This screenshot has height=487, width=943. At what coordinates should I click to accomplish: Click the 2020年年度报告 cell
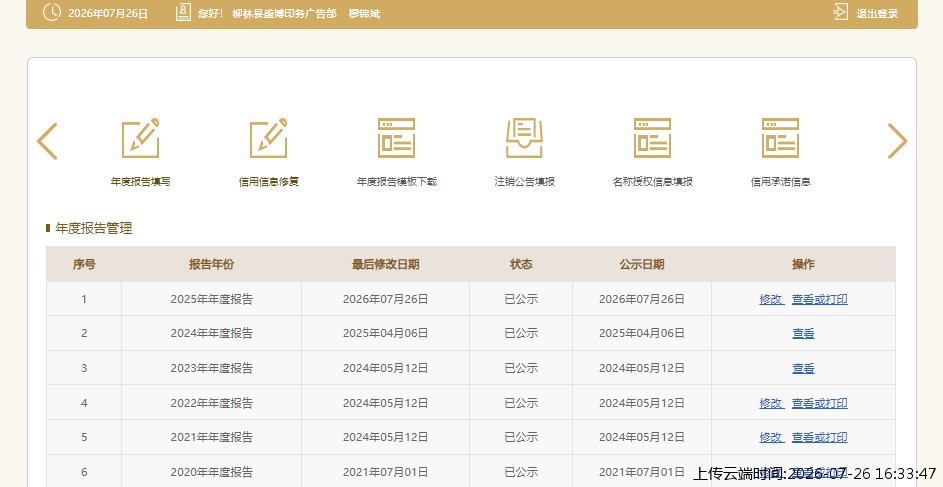pyautogui.click(x=212, y=472)
